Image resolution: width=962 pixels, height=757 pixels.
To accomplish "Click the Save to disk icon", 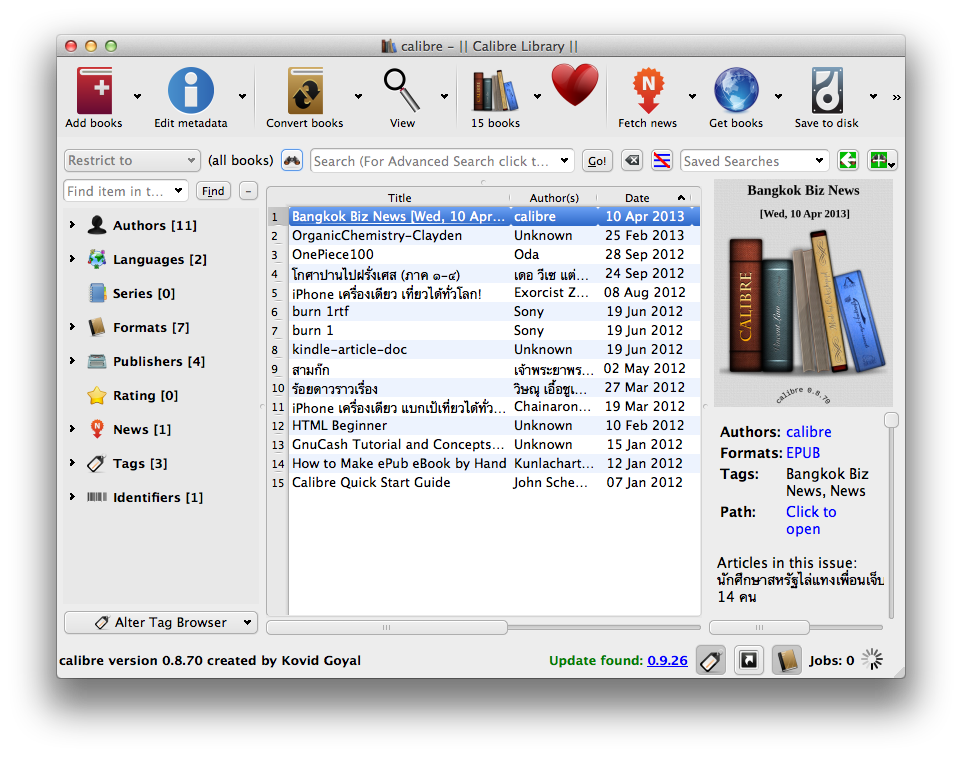I will [826, 91].
